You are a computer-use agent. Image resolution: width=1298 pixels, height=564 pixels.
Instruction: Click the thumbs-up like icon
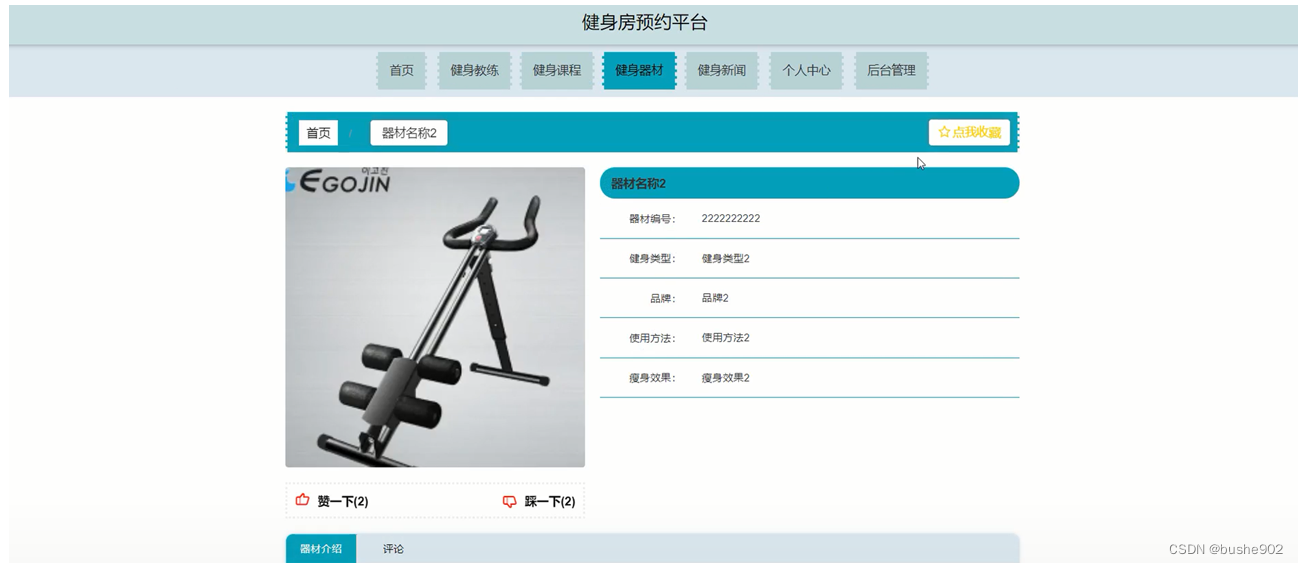[302, 500]
